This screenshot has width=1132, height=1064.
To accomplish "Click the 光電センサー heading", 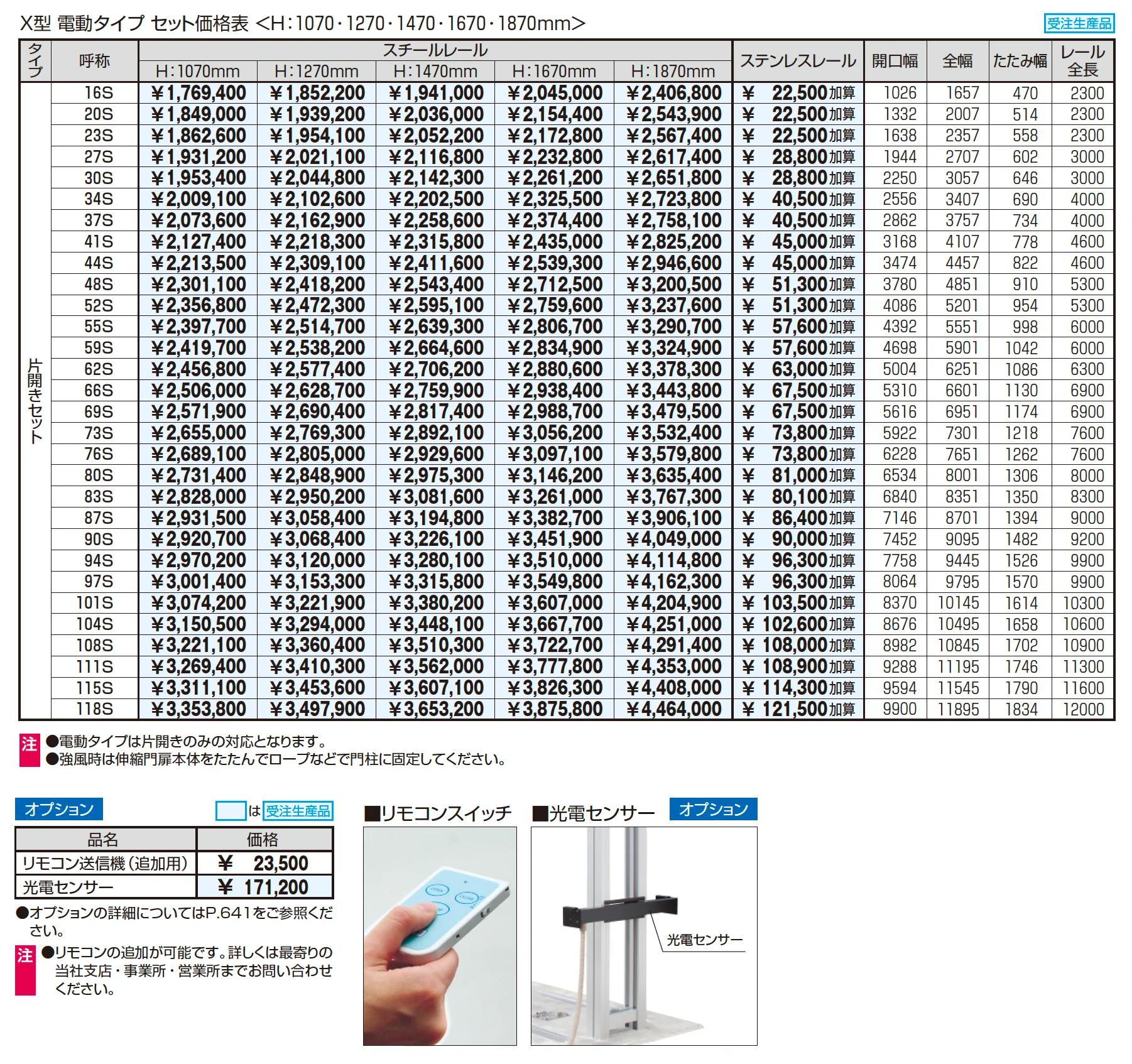I will 594,813.
